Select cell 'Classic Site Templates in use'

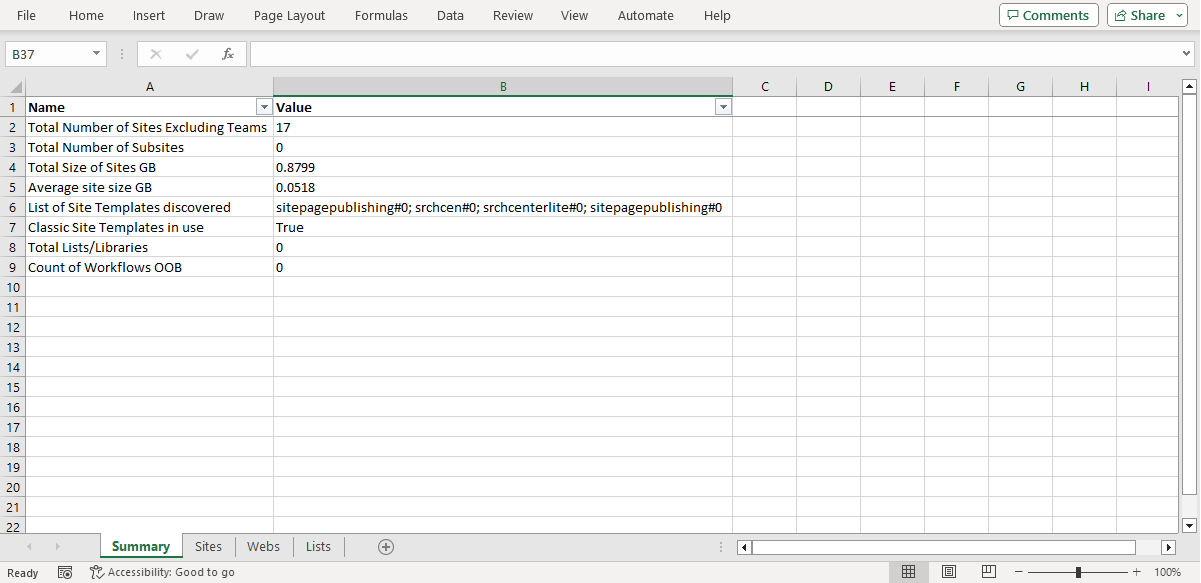[x=150, y=227]
